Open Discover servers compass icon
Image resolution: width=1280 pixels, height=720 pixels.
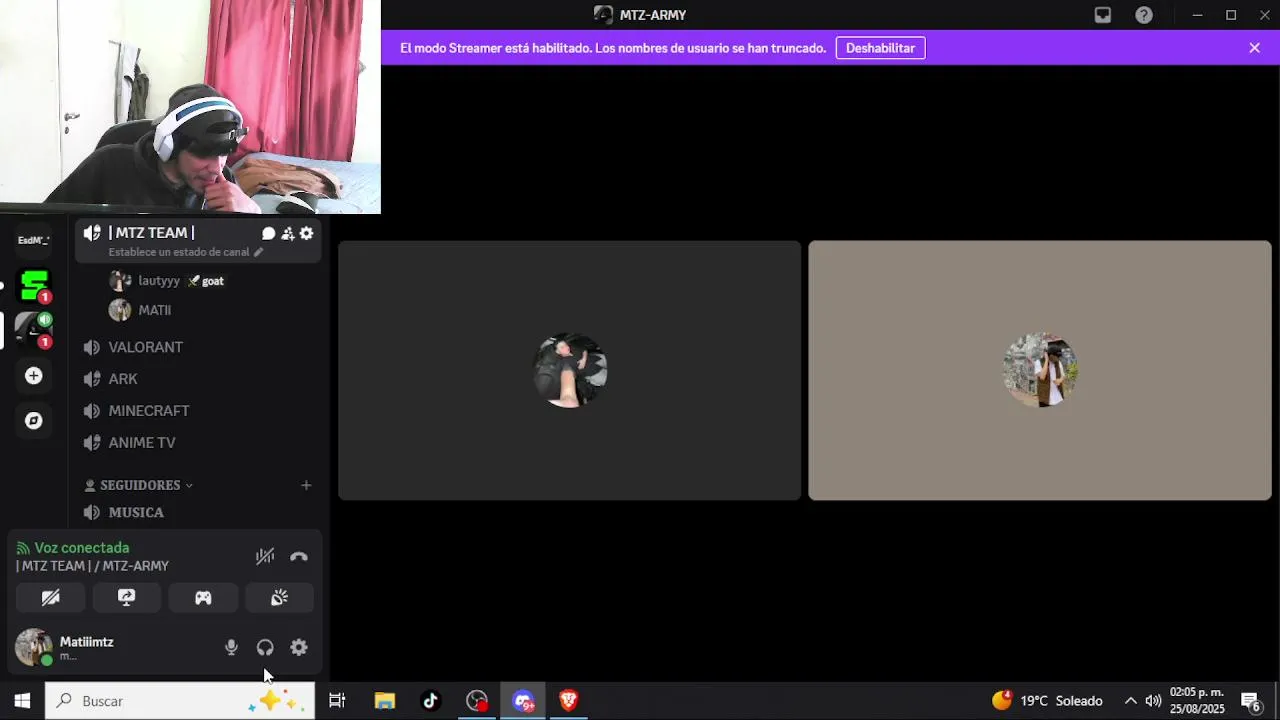click(34, 421)
